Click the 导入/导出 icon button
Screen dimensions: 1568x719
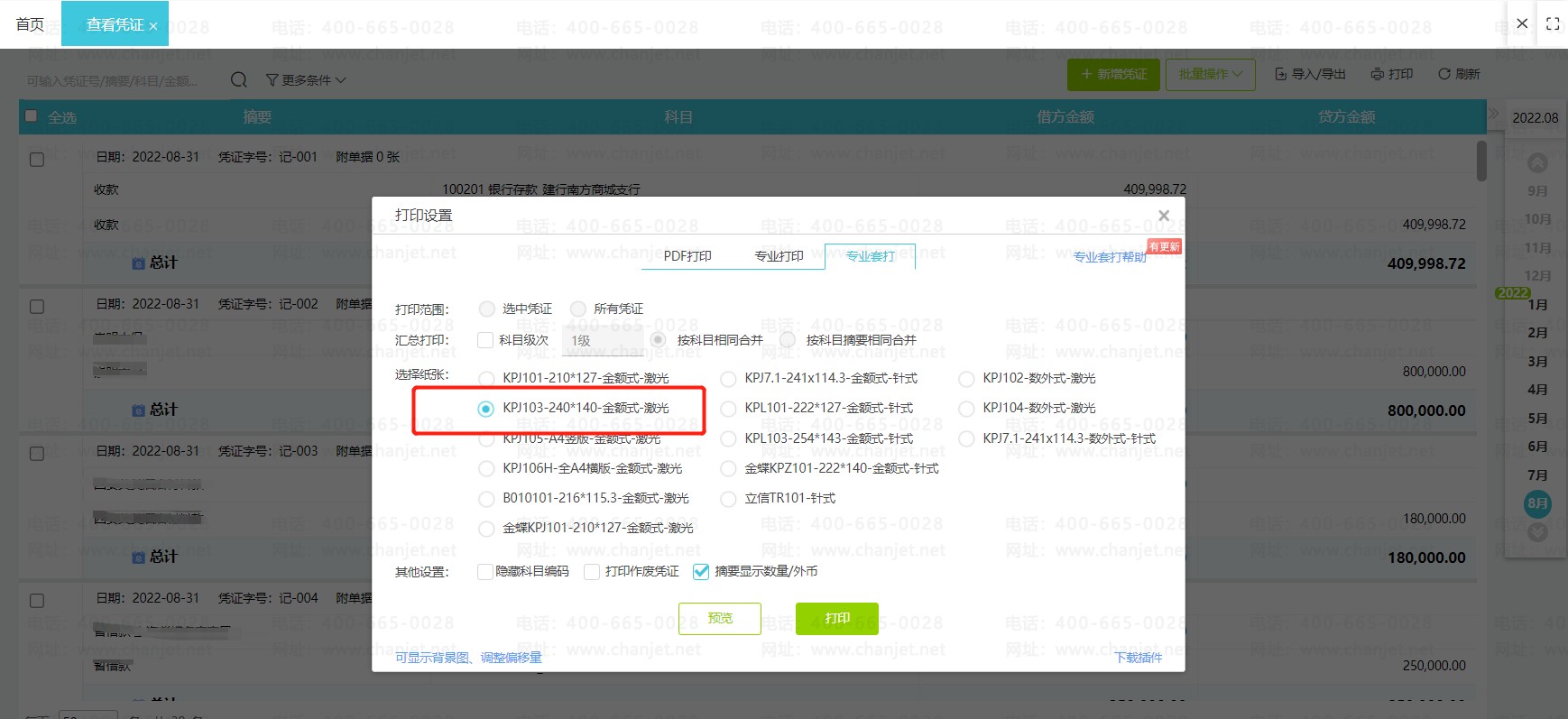coord(1310,74)
